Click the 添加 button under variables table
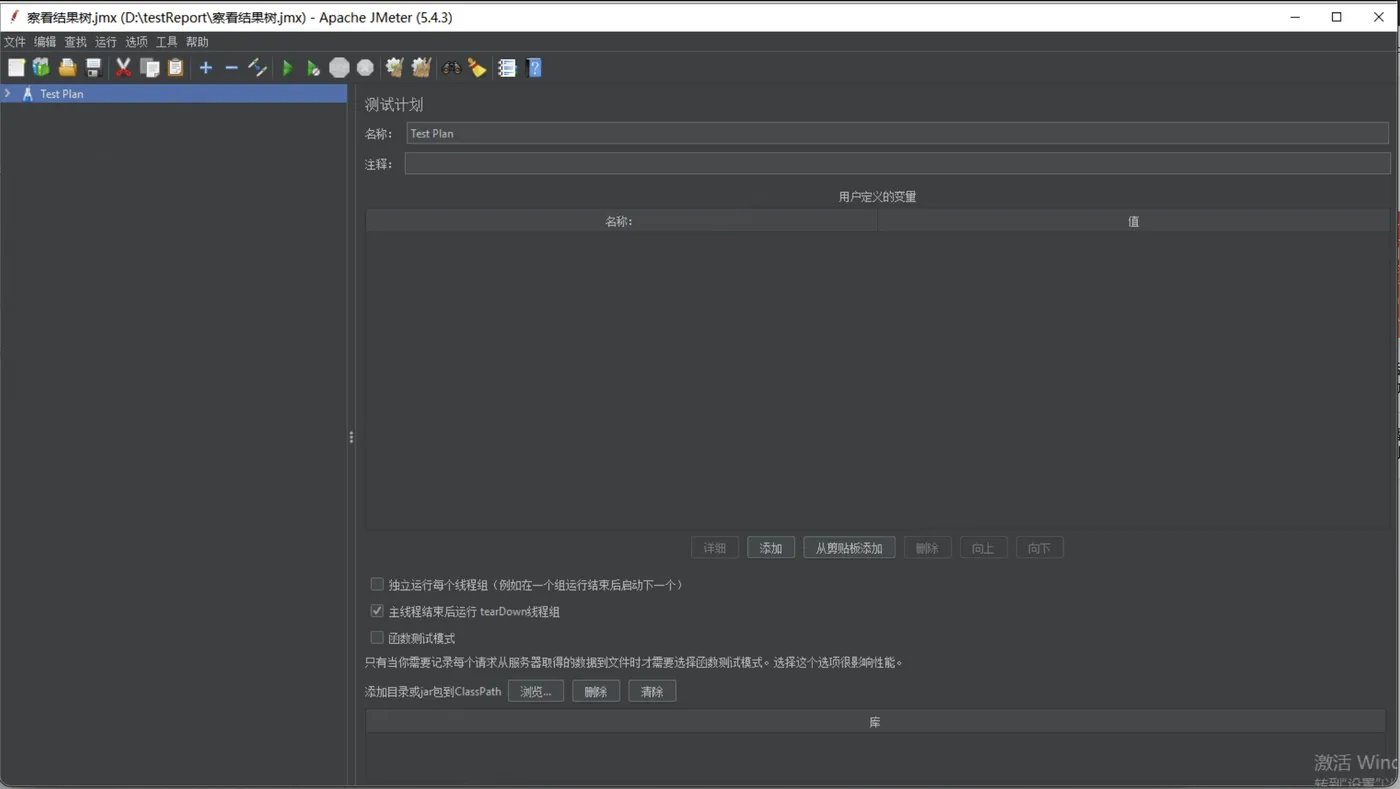 point(771,548)
